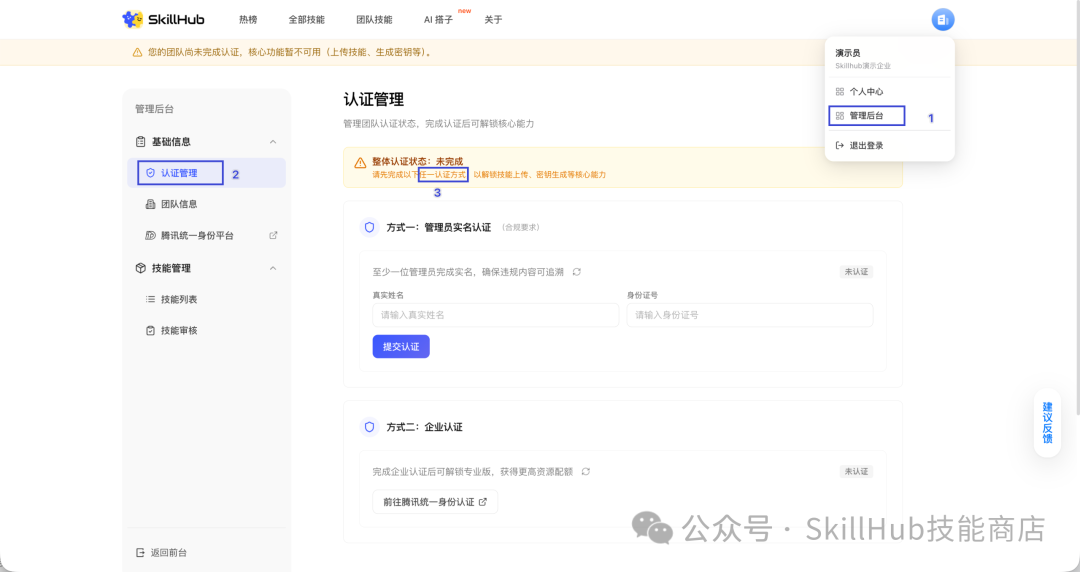
Task: Open the AI 搭子 nav item
Action: click(438, 20)
